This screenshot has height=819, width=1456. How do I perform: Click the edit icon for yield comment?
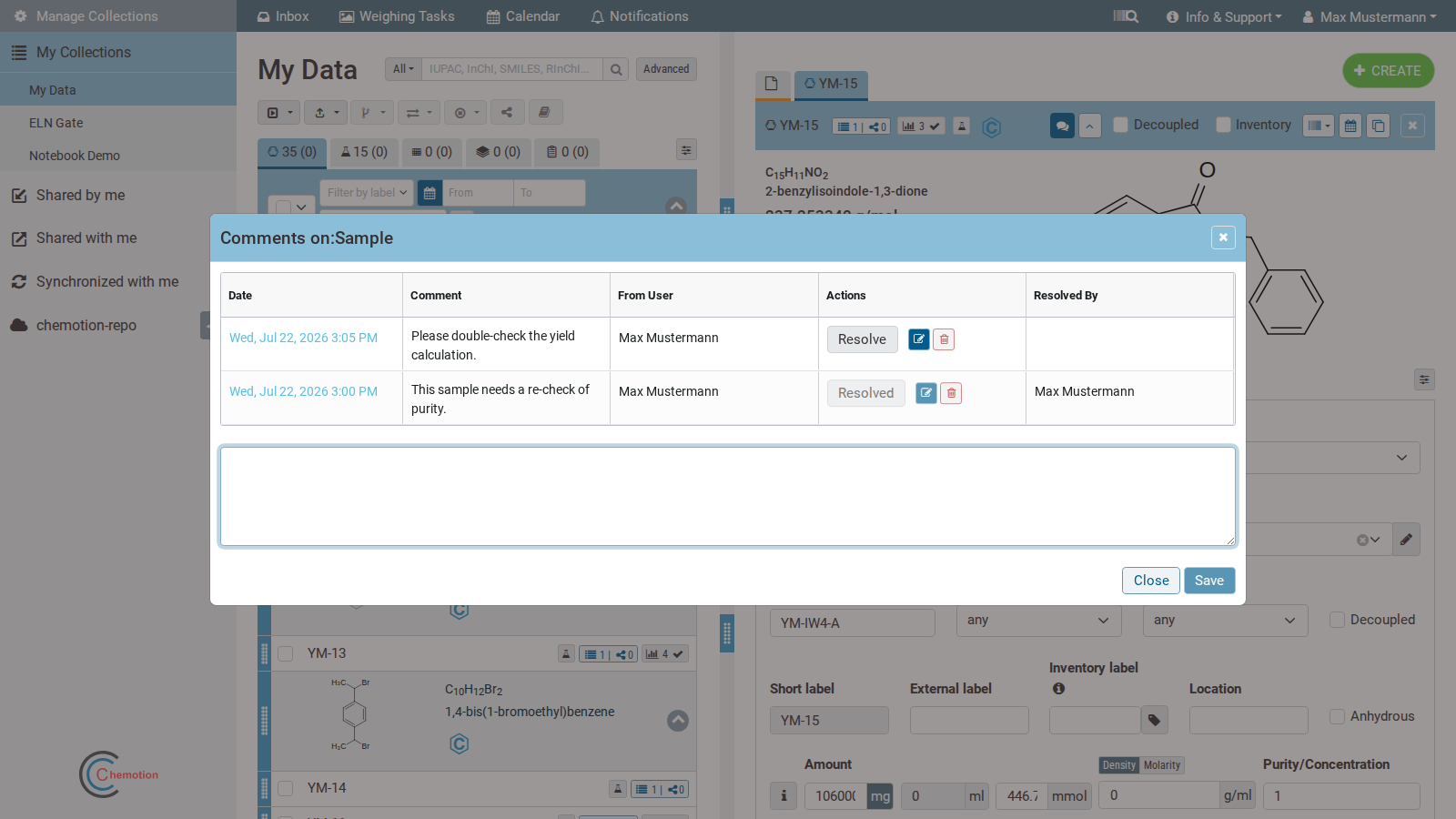919,339
